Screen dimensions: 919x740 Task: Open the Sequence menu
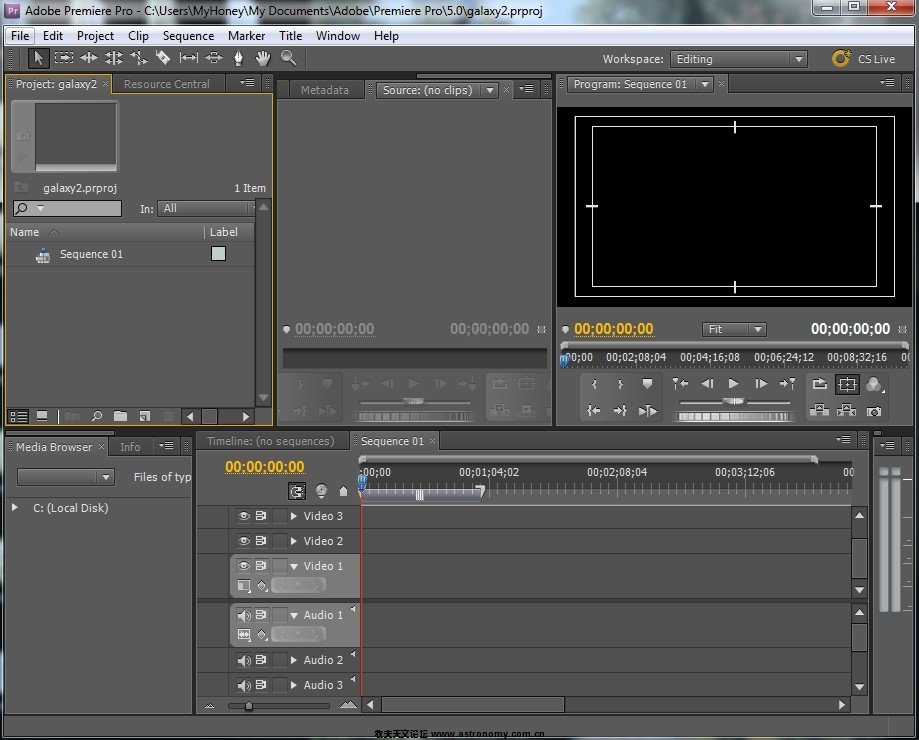(x=188, y=36)
